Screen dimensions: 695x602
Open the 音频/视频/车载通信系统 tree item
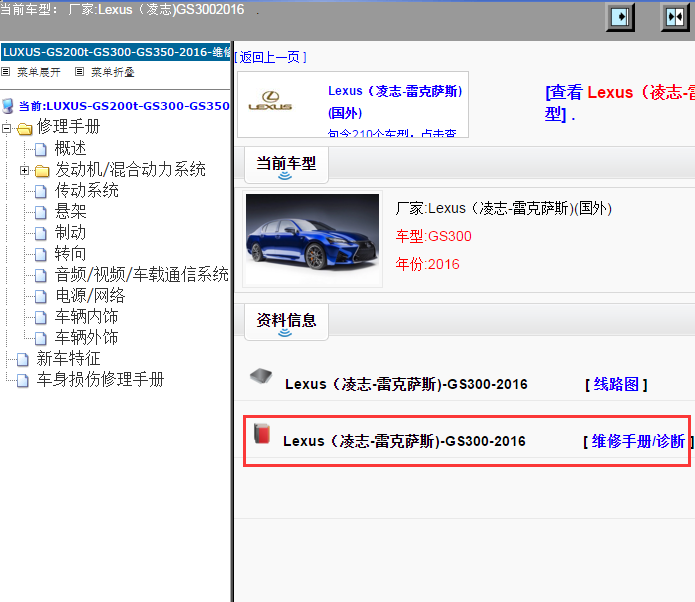click(x=142, y=275)
